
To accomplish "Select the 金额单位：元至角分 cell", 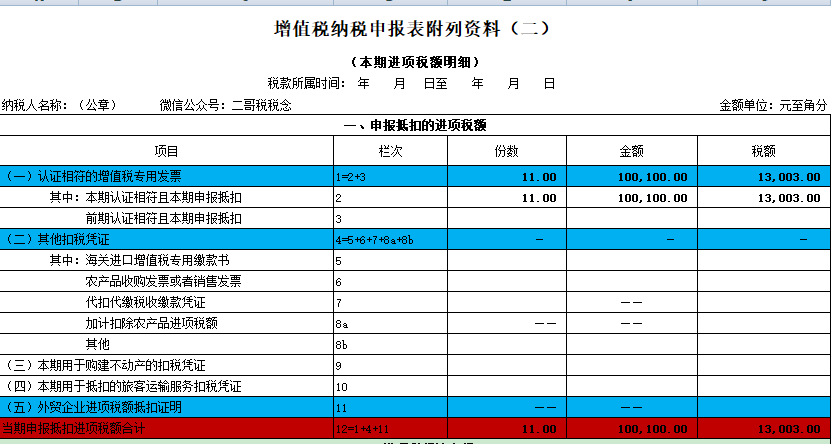I will tap(773, 105).
